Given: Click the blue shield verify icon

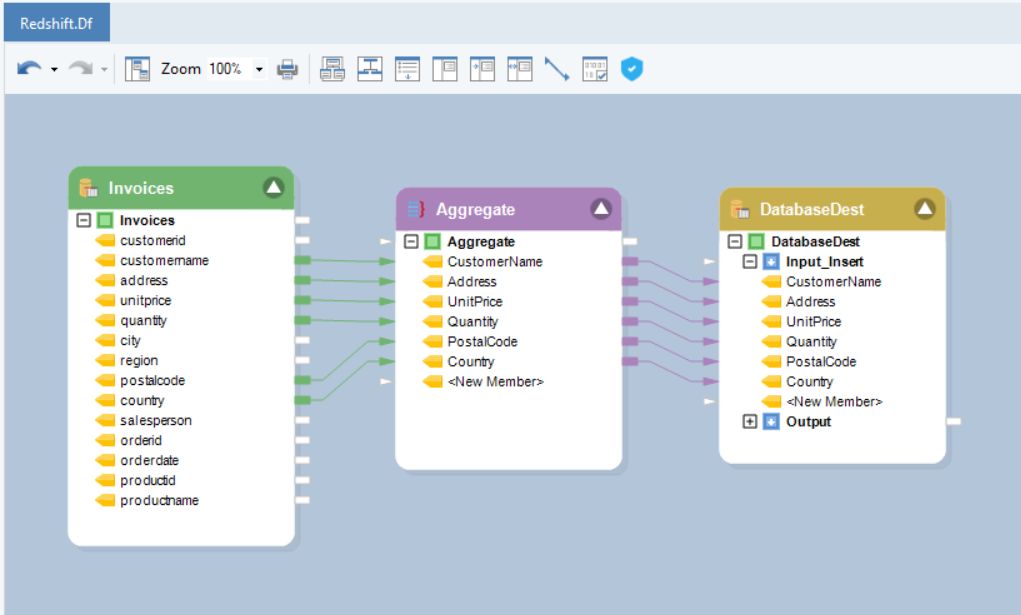Looking at the screenshot, I should pyautogui.click(x=631, y=69).
